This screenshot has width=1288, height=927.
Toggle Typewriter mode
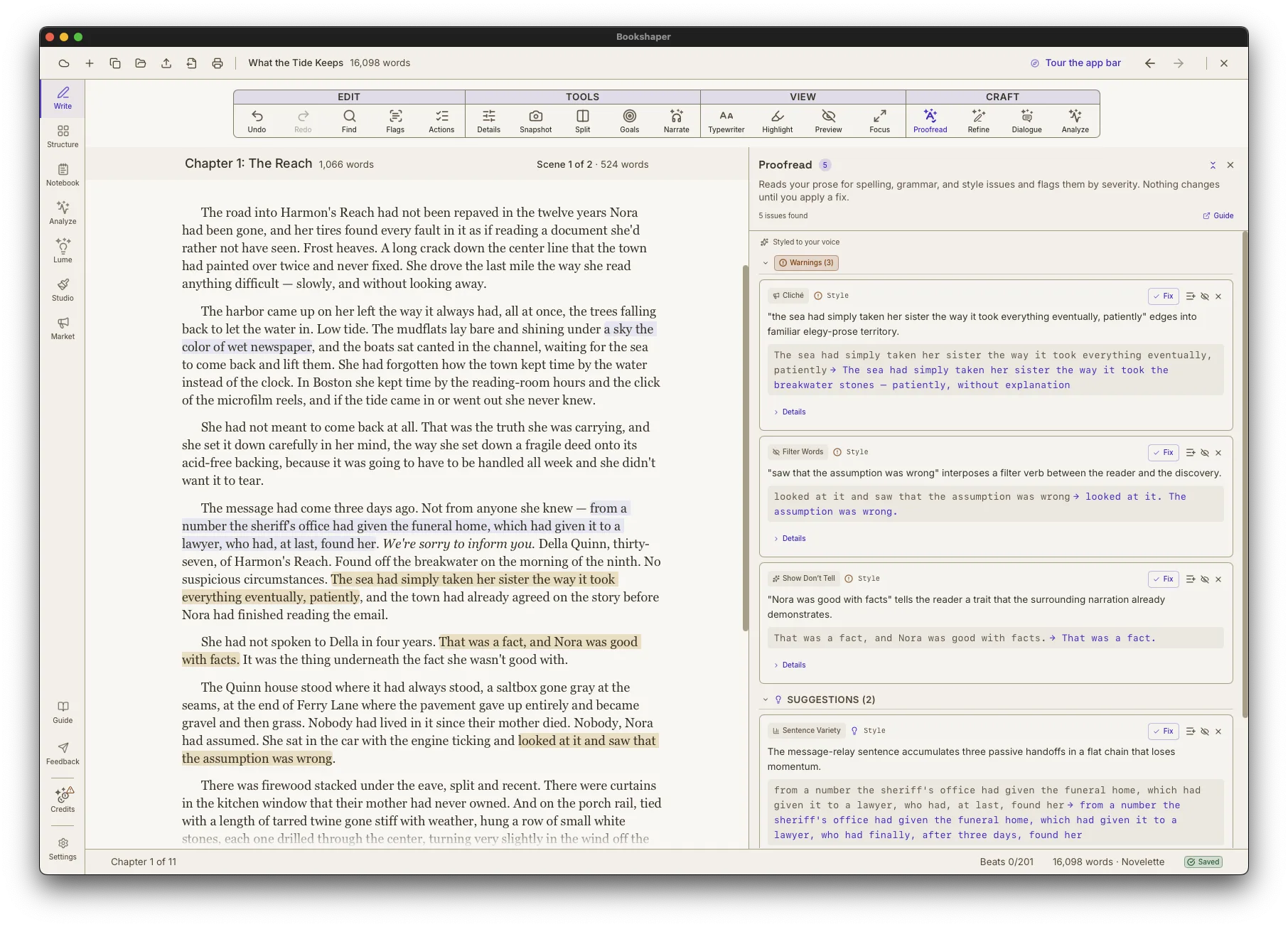pyautogui.click(x=726, y=121)
